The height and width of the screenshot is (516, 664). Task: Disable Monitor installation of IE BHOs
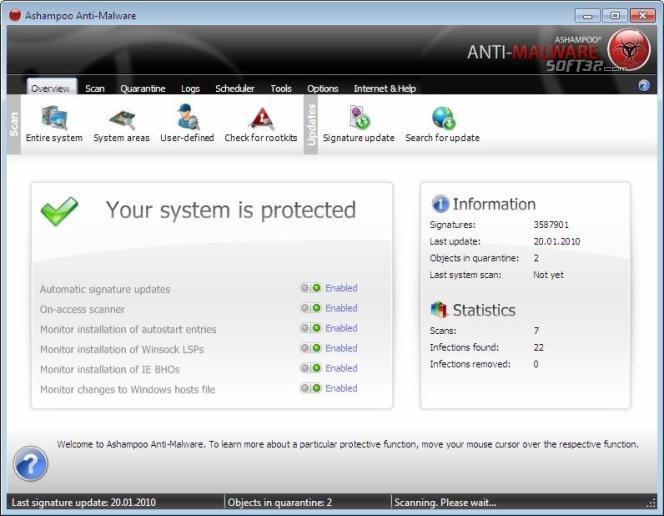point(311,368)
